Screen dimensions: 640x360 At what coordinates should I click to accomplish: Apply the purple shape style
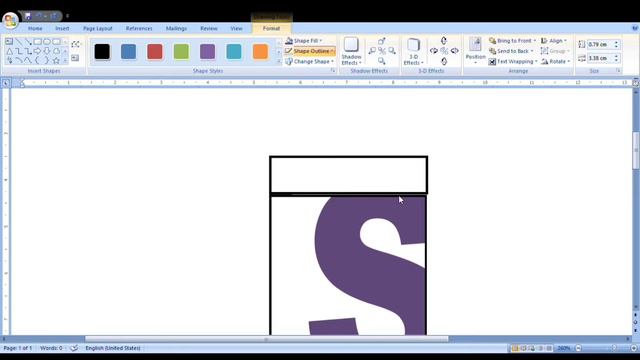207,52
